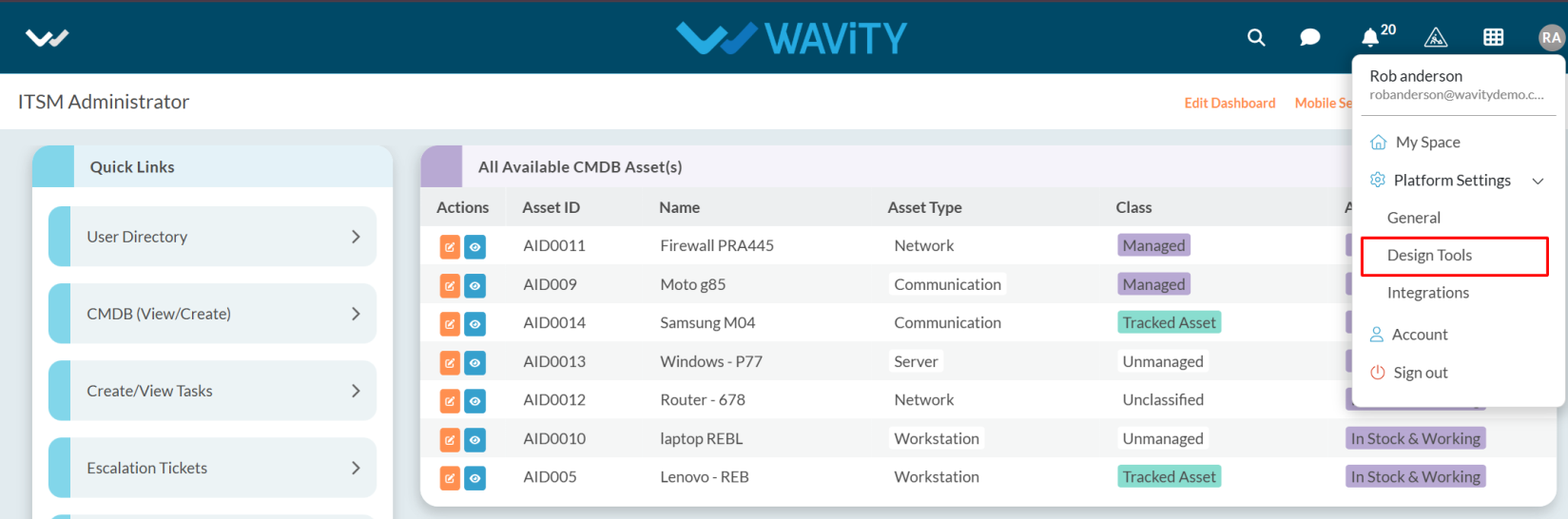Click In Stock & Working tag for AID005
The width and height of the screenshot is (1568, 519).
click(1415, 477)
